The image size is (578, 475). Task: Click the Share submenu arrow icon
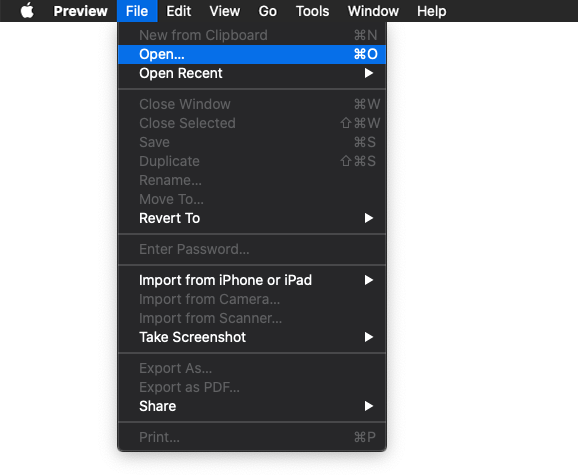coord(369,406)
